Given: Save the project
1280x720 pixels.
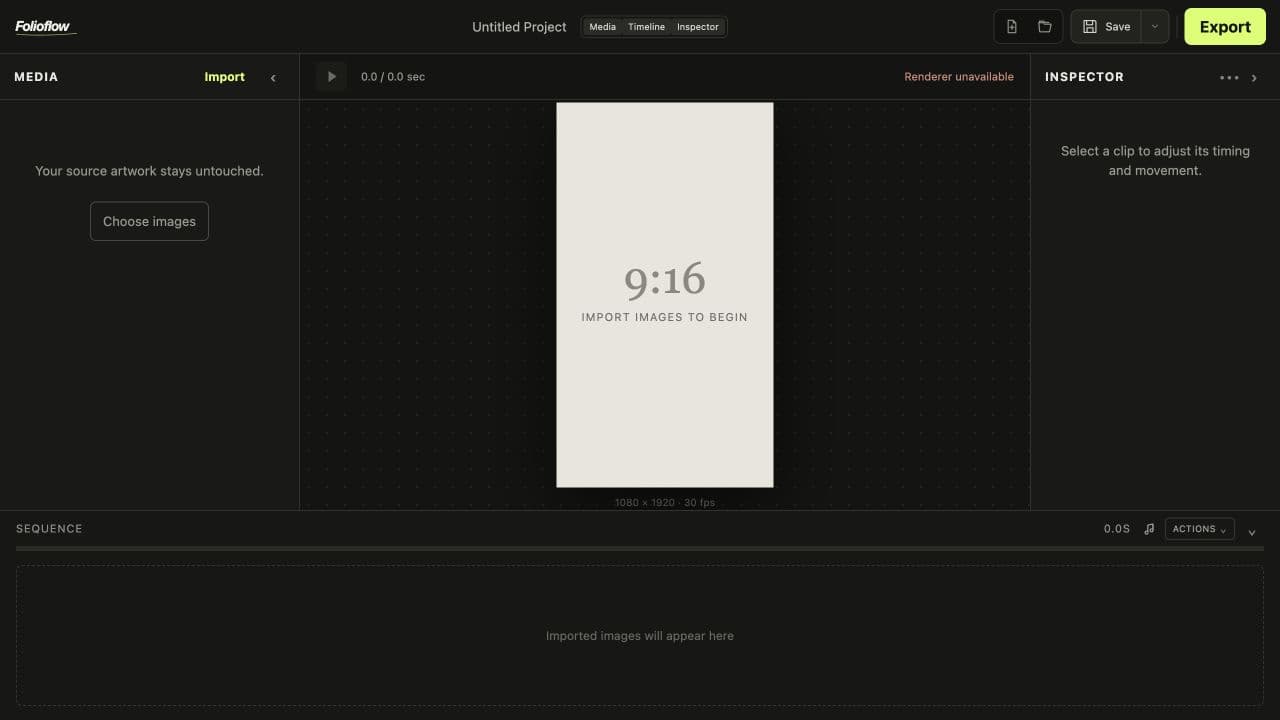Looking at the screenshot, I should tap(1106, 27).
